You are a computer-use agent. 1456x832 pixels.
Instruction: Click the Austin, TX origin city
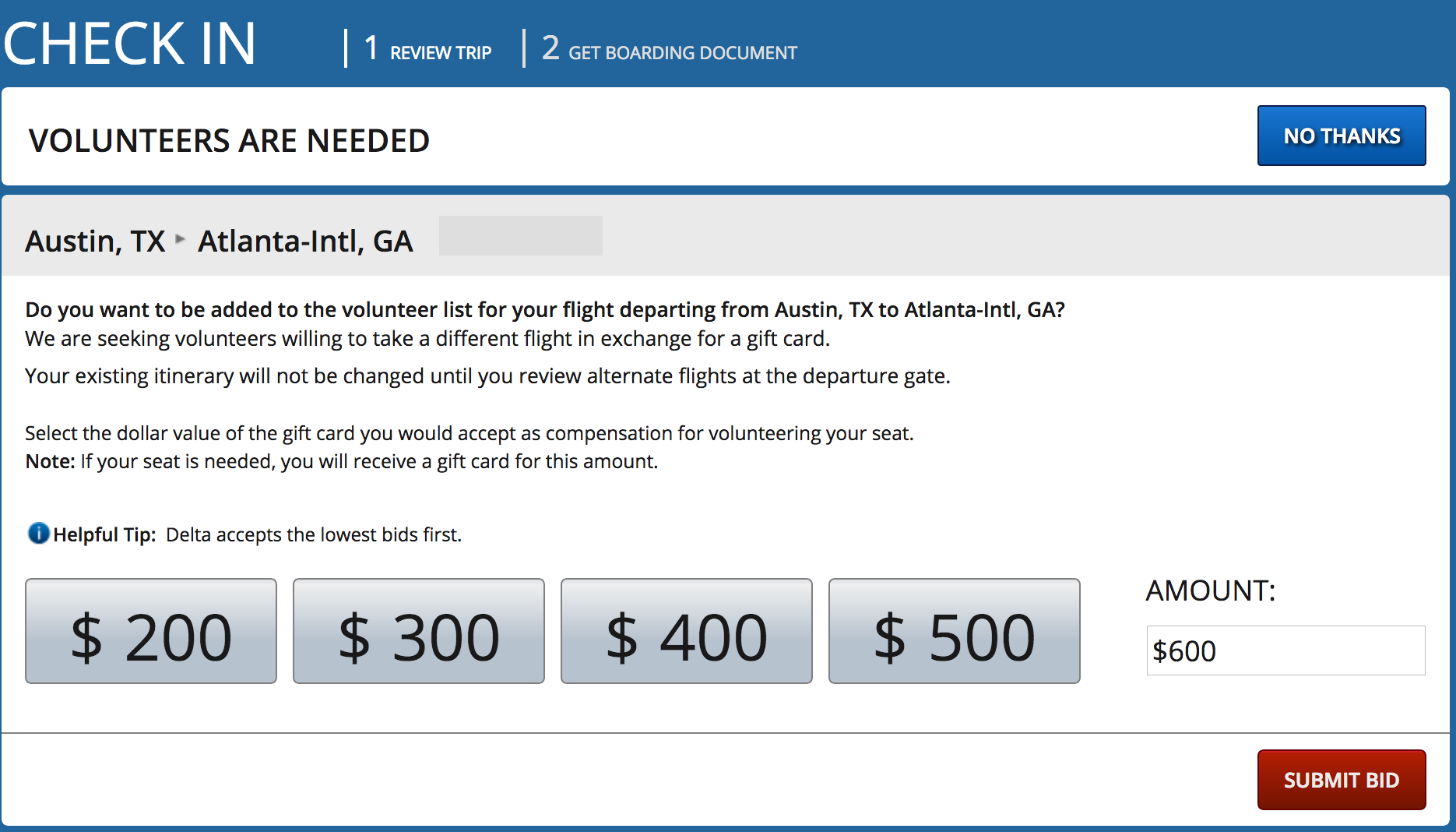tap(95, 241)
